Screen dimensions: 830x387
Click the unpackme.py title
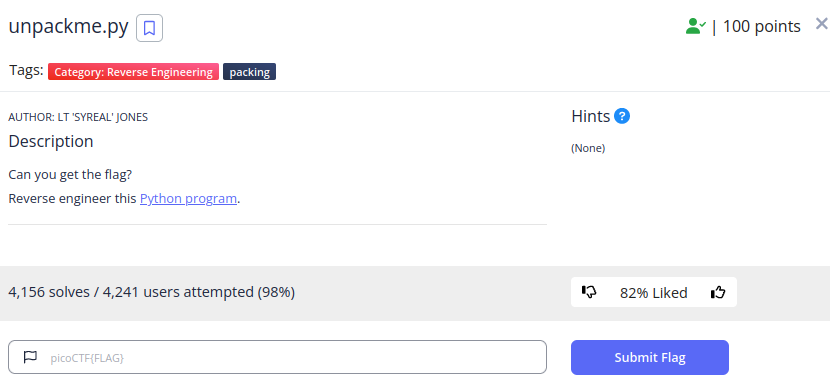click(x=68, y=27)
